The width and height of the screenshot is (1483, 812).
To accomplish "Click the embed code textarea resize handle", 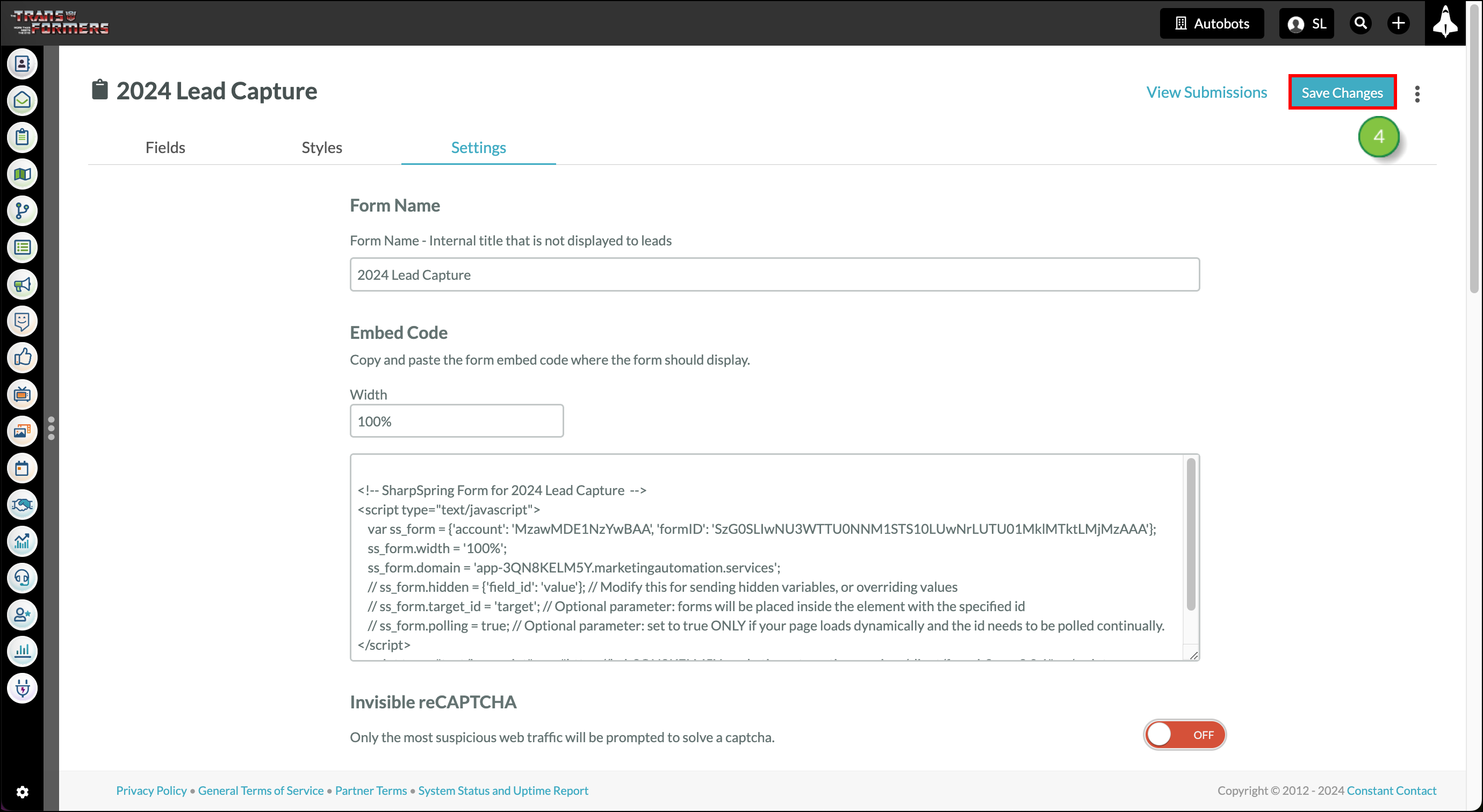I will click(1193, 656).
